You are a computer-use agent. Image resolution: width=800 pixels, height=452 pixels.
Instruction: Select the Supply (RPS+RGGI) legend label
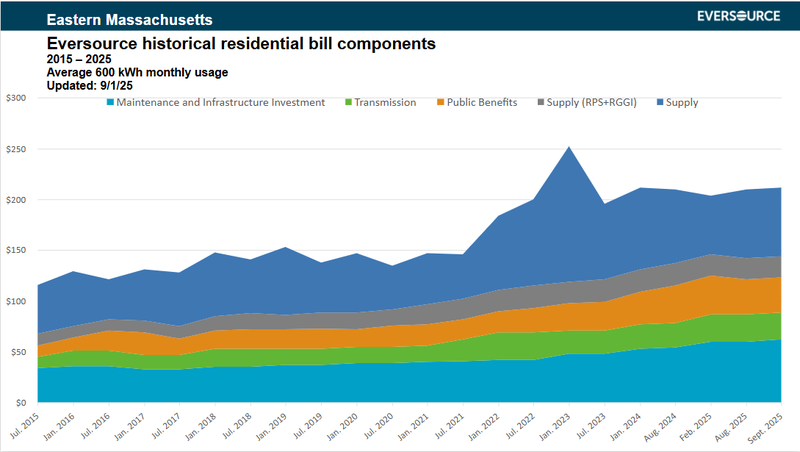[x=595, y=102]
